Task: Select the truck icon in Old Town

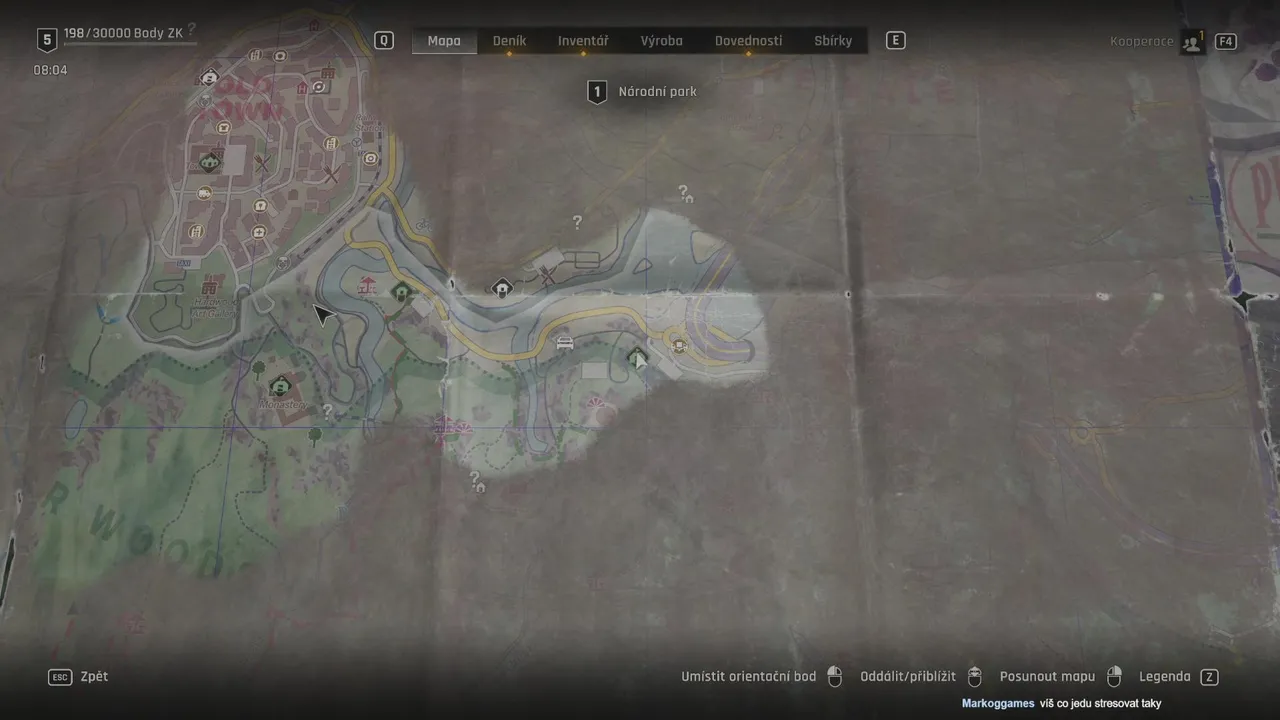Action: tap(204, 193)
